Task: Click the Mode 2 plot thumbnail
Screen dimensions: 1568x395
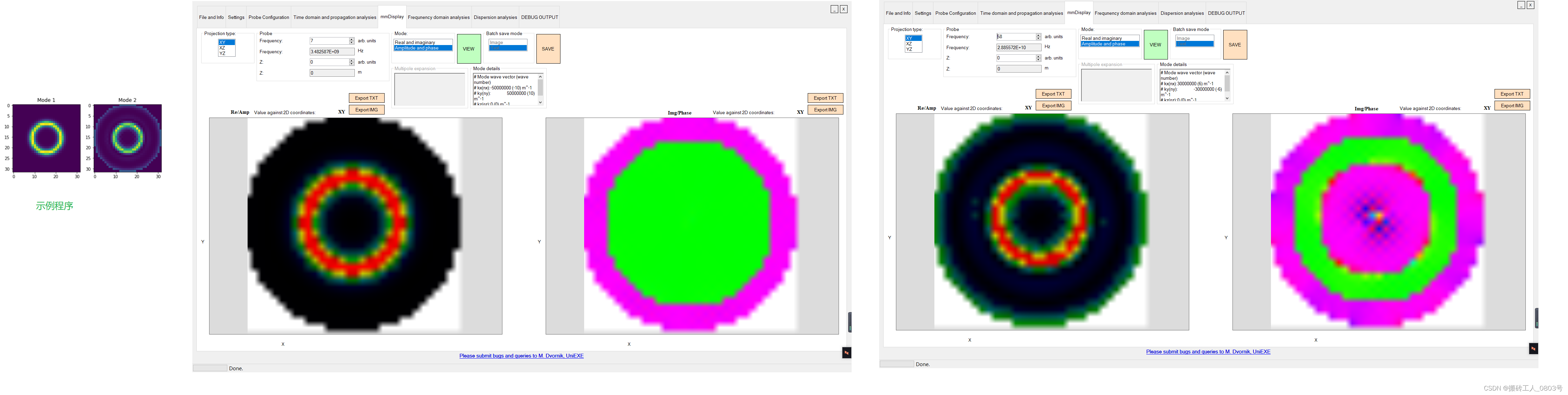Action: [x=128, y=139]
